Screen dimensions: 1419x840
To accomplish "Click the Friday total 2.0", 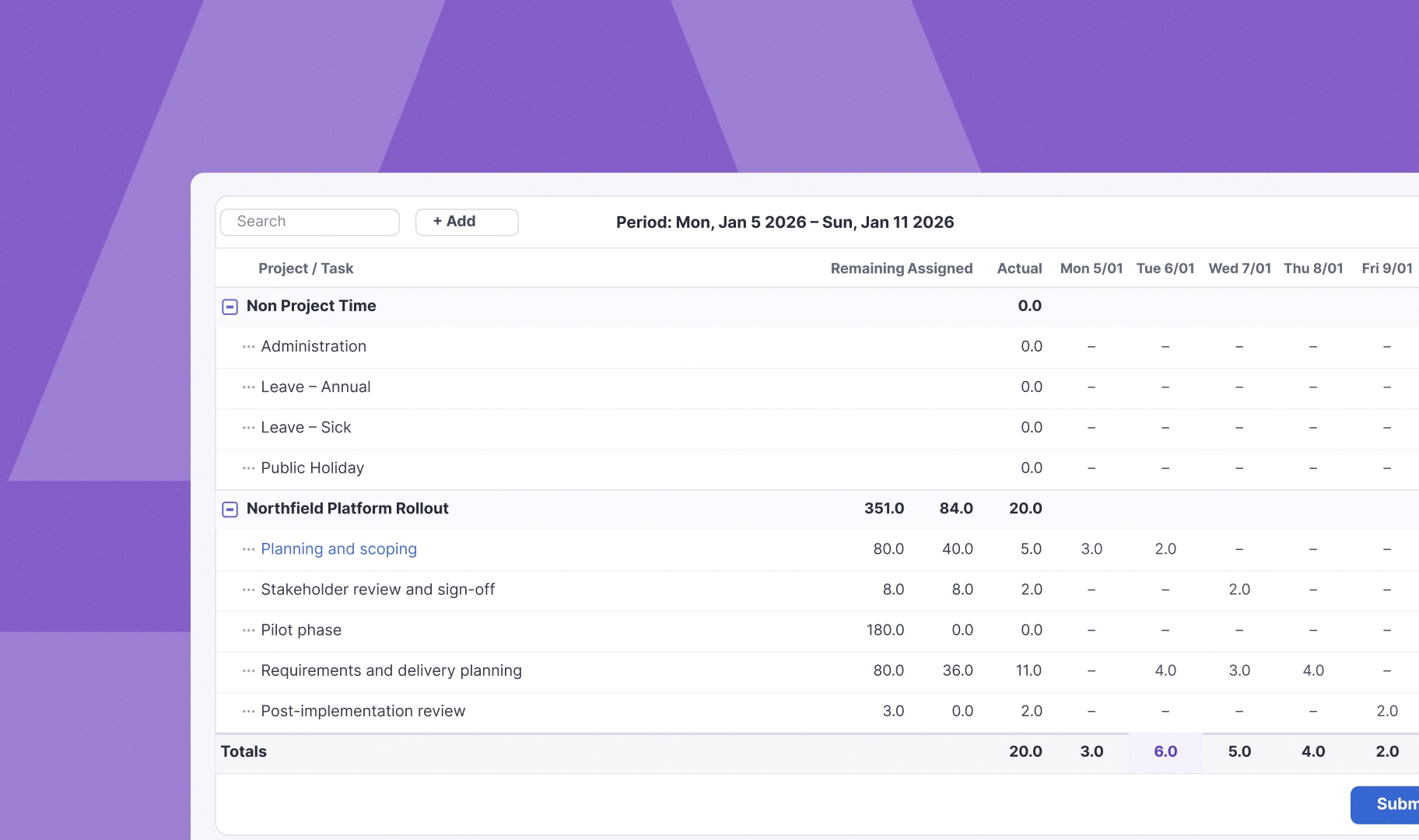I will click(1387, 752).
